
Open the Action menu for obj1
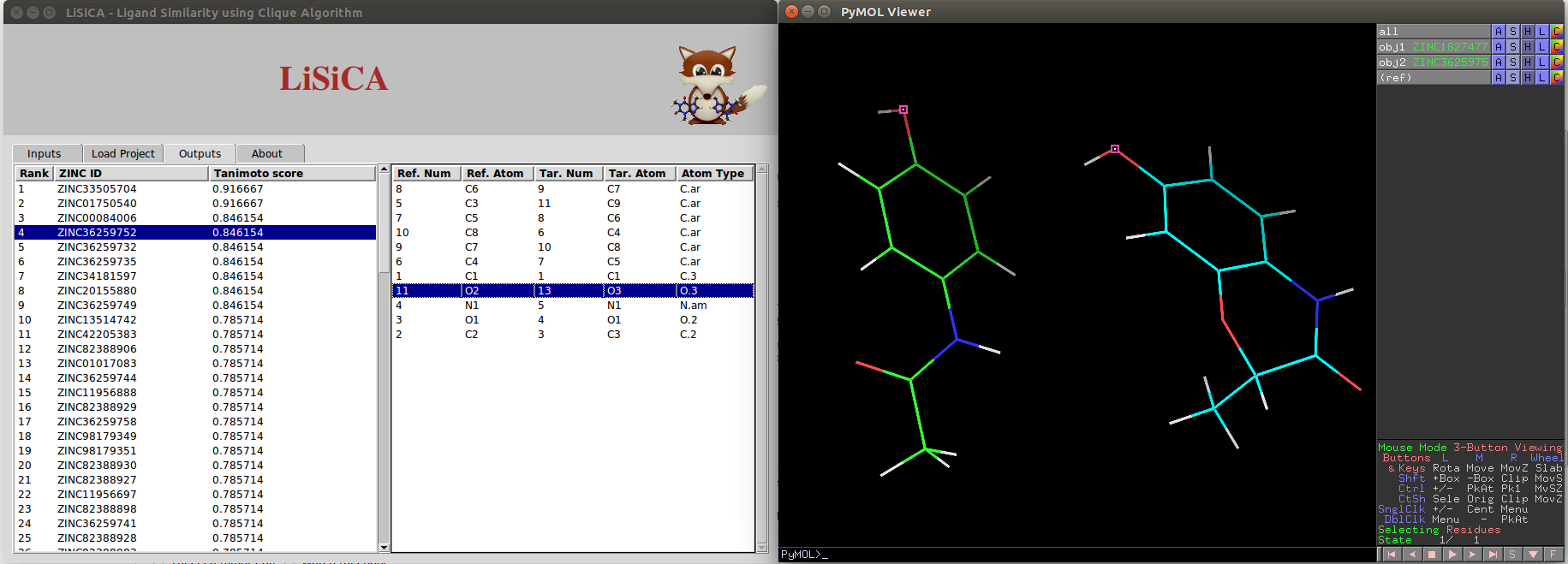[1498, 47]
